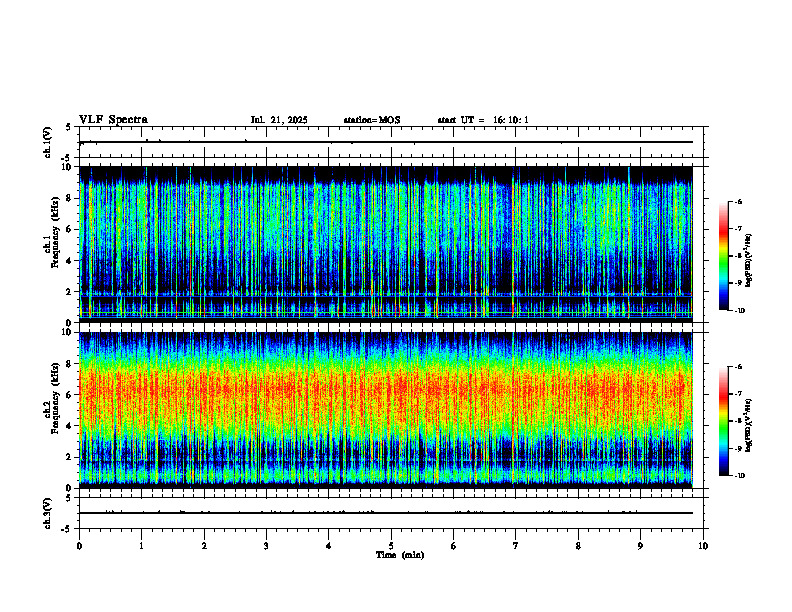792x612 pixels.
Task: Click the ch.3 voltage waveform trace
Action: pyautogui.click(x=386, y=513)
